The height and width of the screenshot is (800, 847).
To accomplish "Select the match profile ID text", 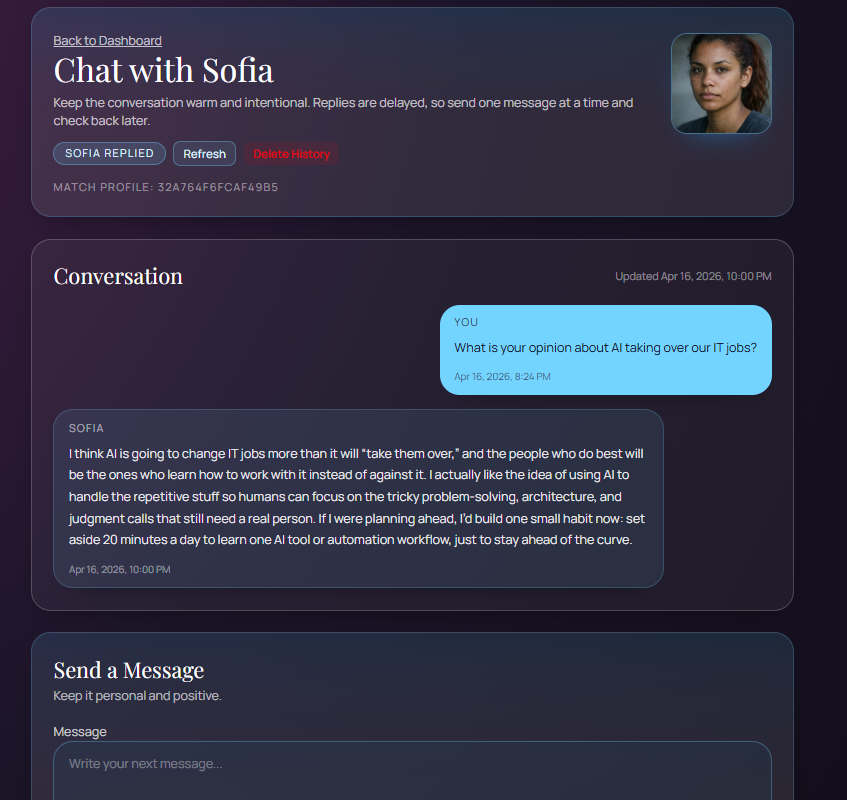I will click(217, 187).
